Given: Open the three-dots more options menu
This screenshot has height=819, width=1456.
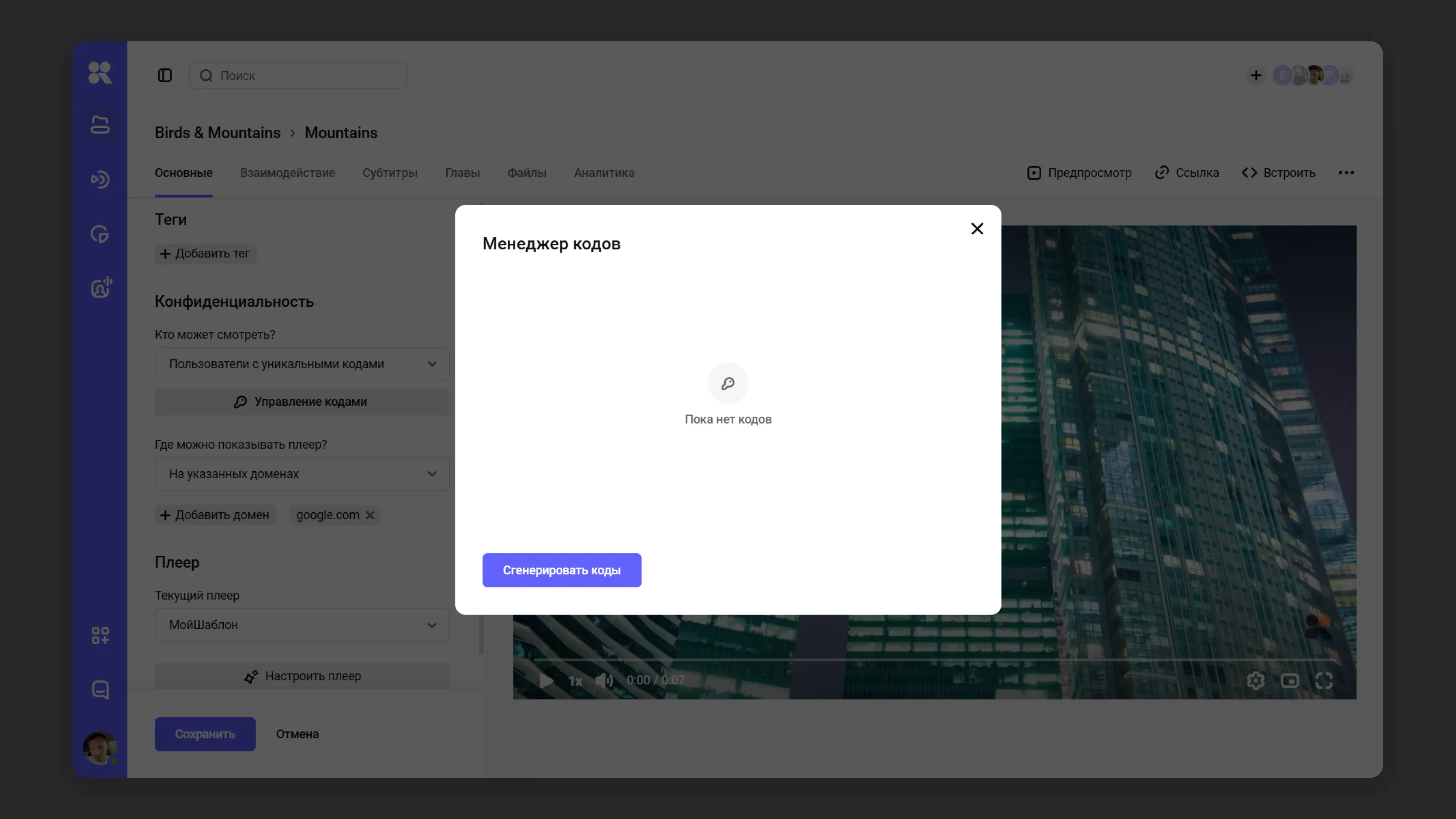Looking at the screenshot, I should (1346, 173).
